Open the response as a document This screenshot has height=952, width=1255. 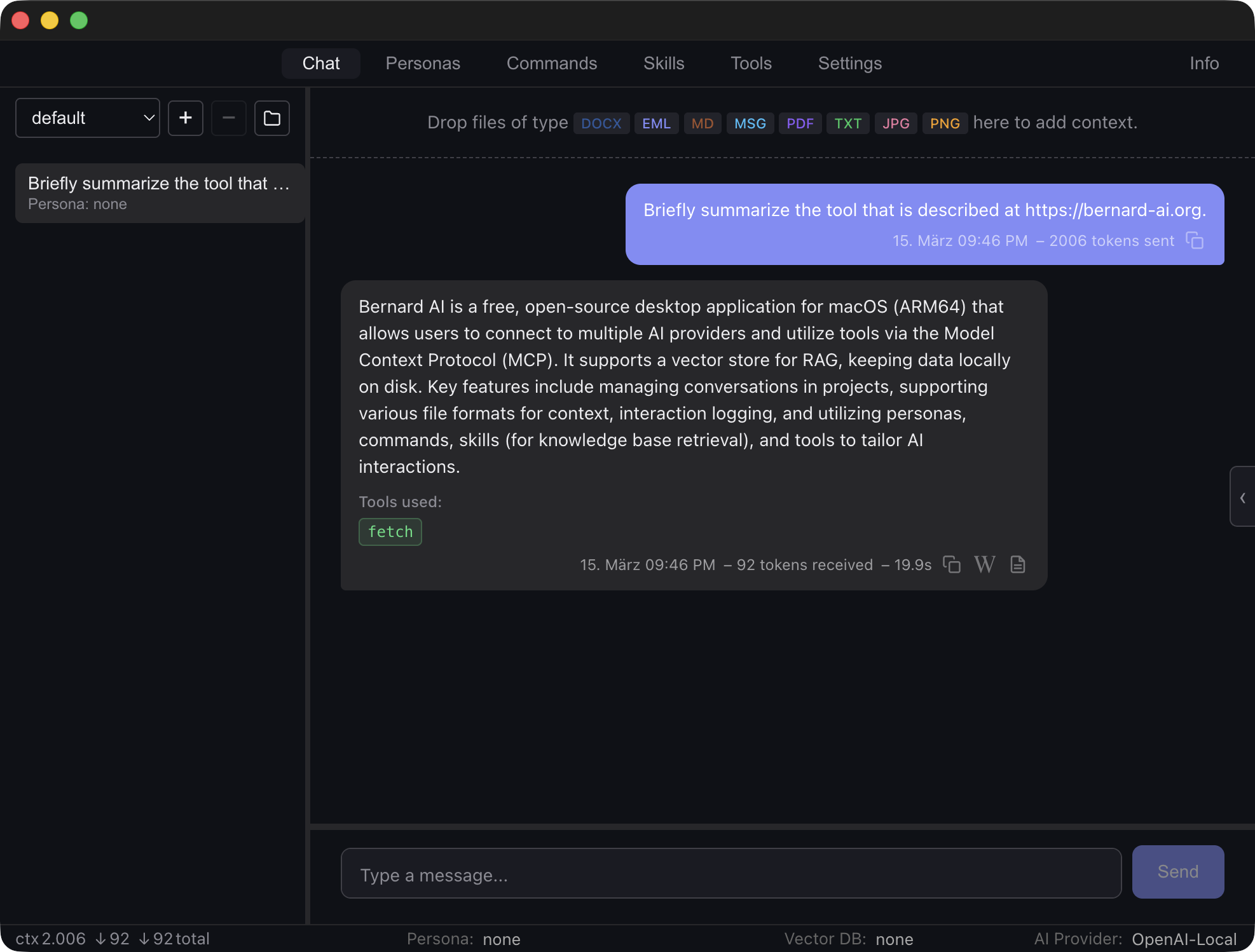coord(1017,564)
